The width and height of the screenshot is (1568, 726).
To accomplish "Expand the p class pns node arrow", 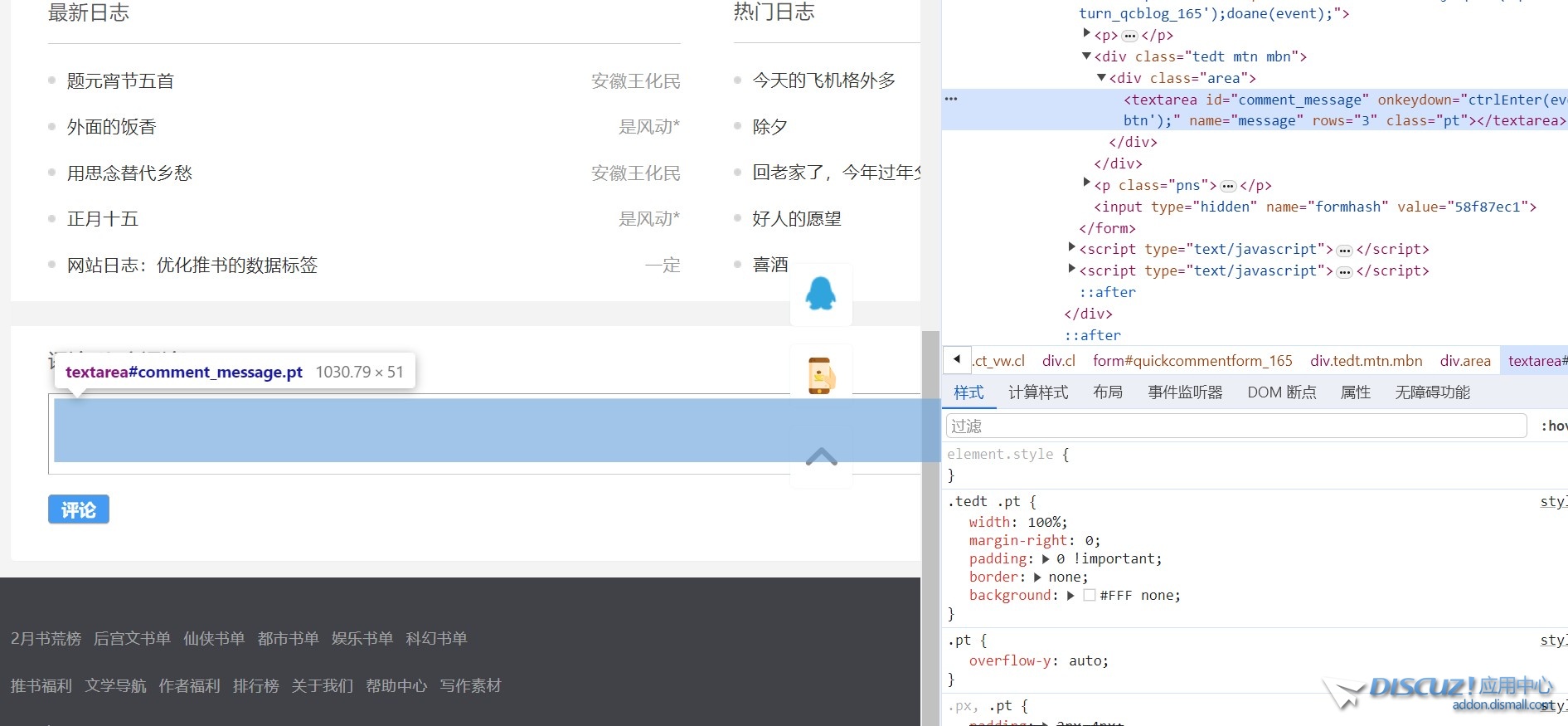I will coord(1086,182).
